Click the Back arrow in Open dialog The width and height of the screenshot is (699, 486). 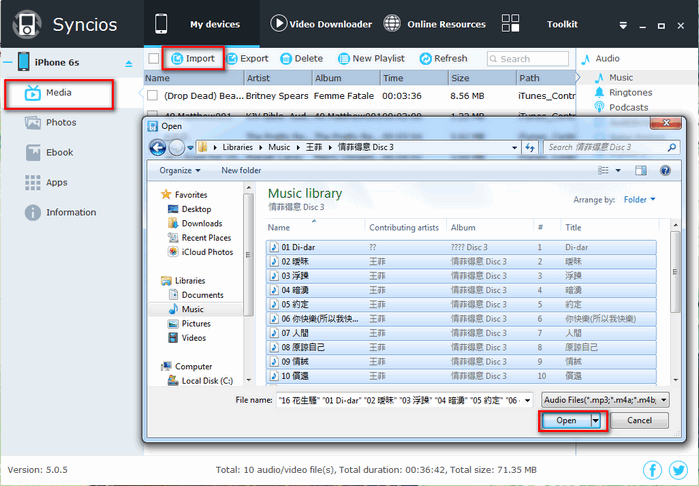[157, 147]
